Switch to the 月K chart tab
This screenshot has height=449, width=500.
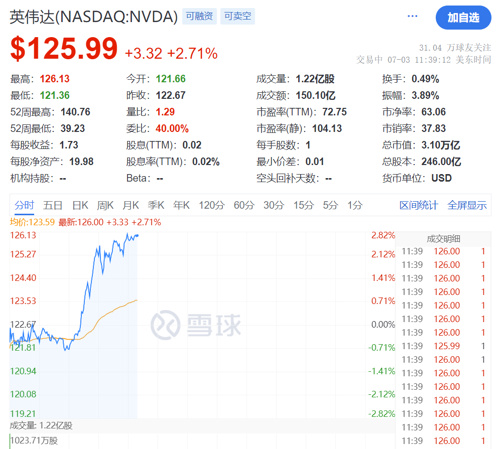point(131,205)
